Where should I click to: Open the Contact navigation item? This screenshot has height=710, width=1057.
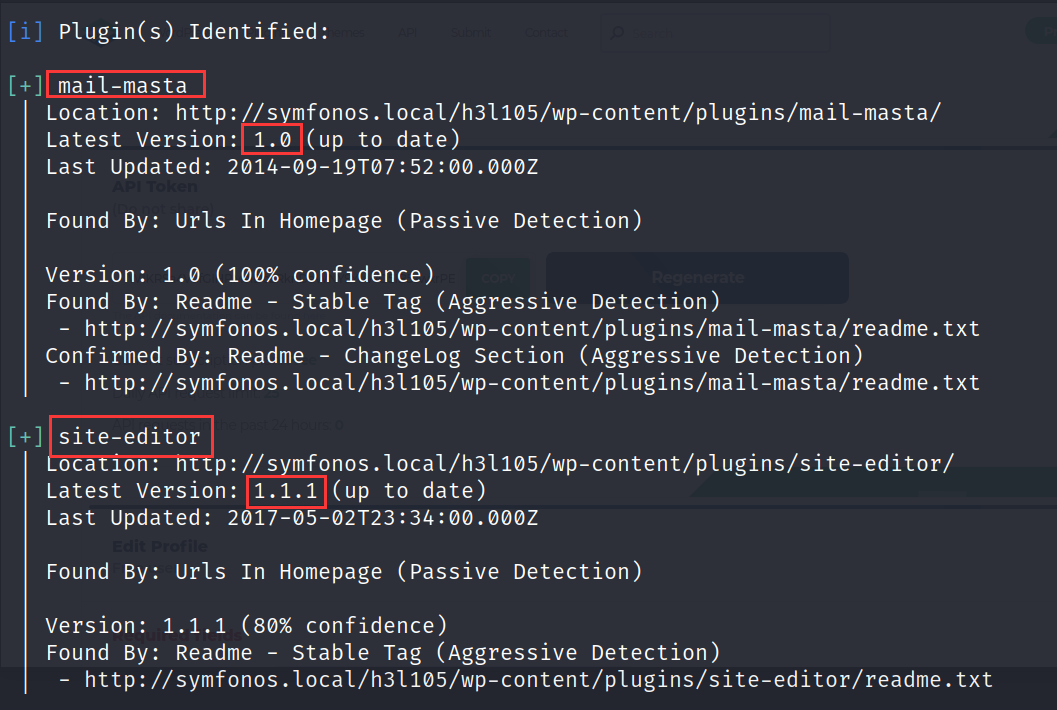click(546, 33)
